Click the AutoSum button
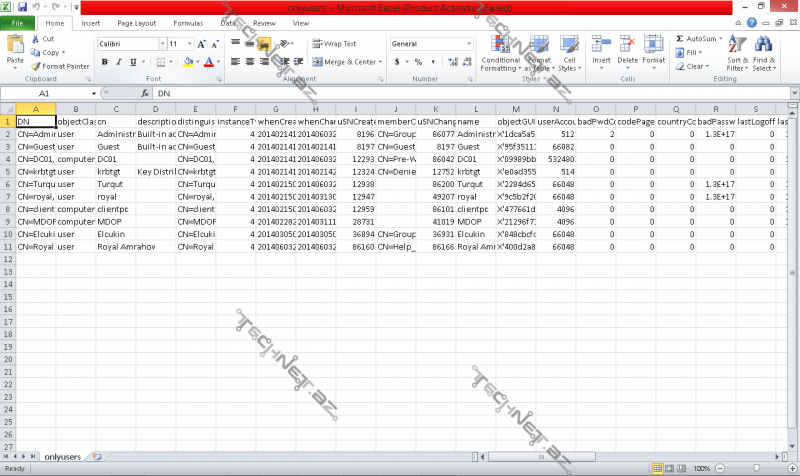The width and height of the screenshot is (800, 476). coord(699,39)
